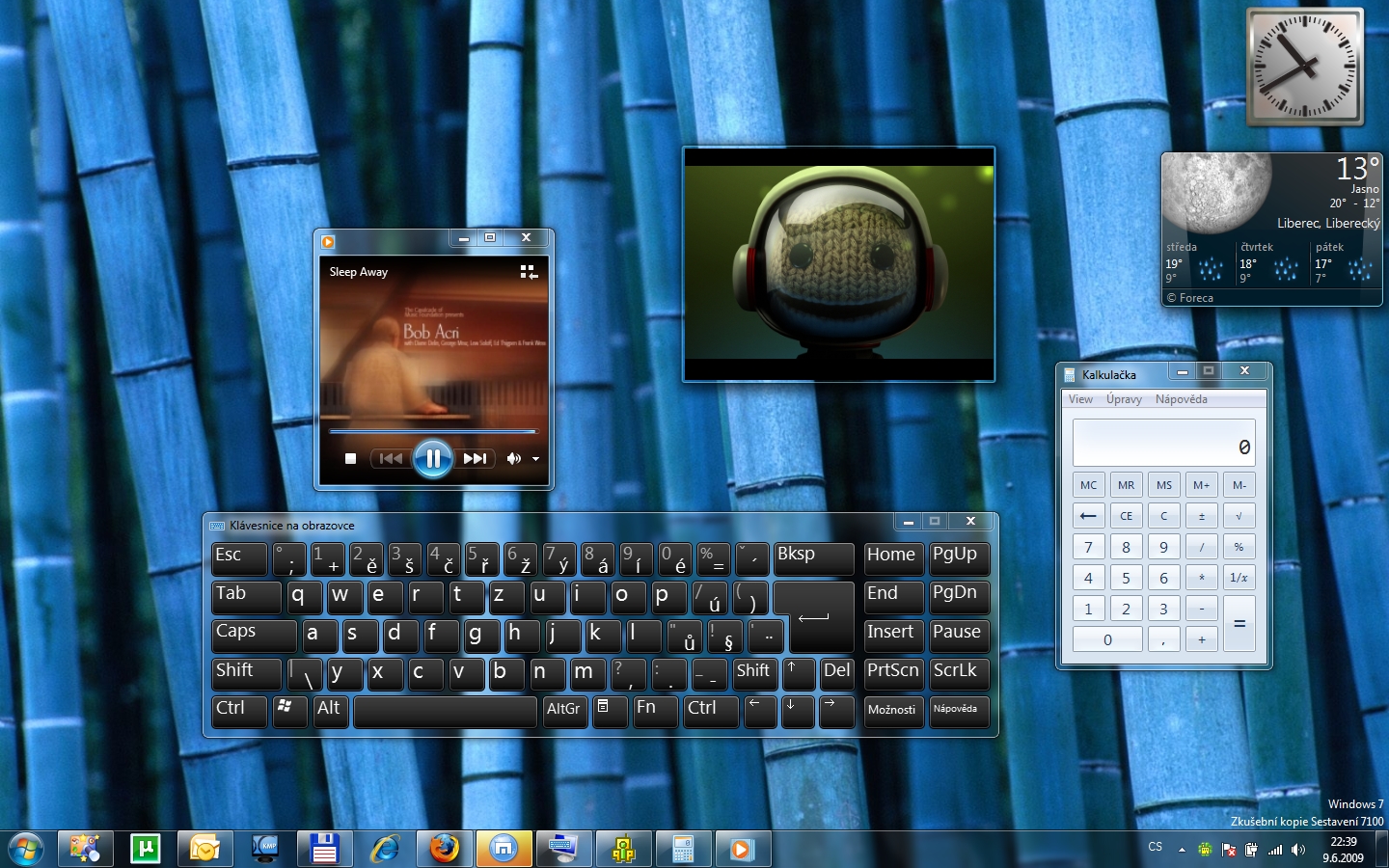1389x868 pixels.
Task: Open the CS language selector in the tray
Action: pyautogui.click(x=1155, y=847)
